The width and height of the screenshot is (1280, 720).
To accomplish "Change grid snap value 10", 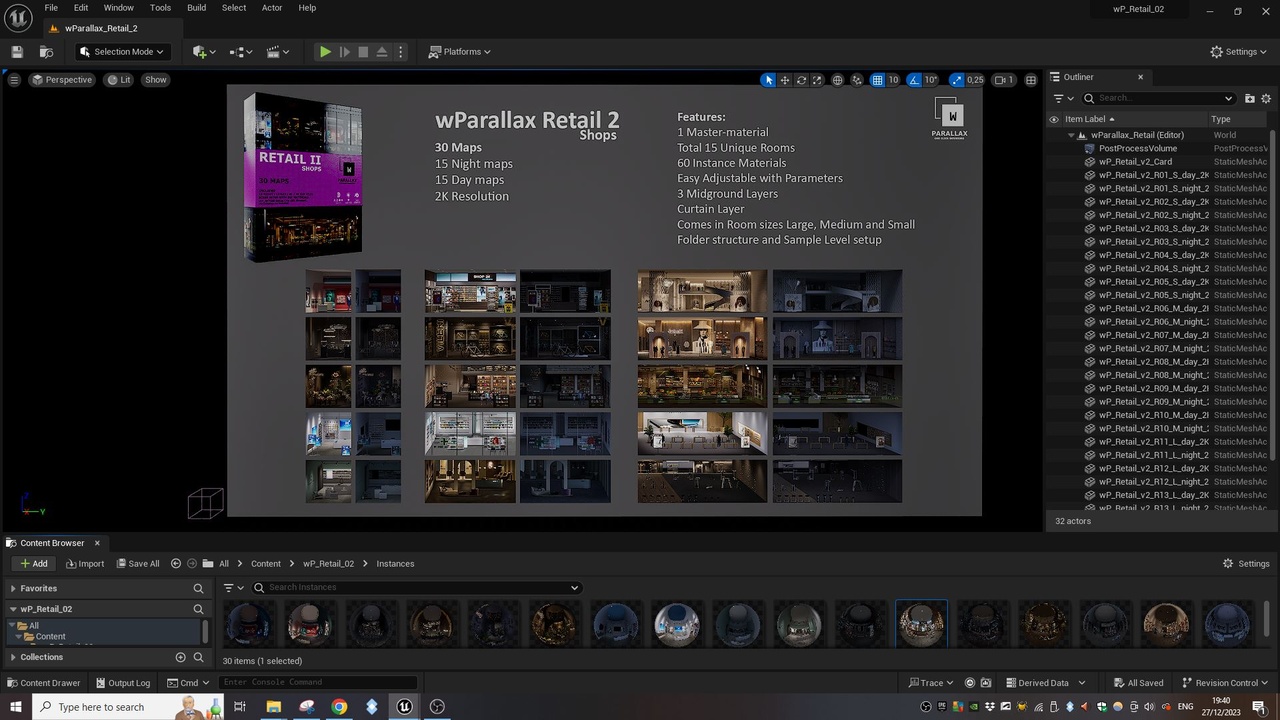I will pos(893,80).
